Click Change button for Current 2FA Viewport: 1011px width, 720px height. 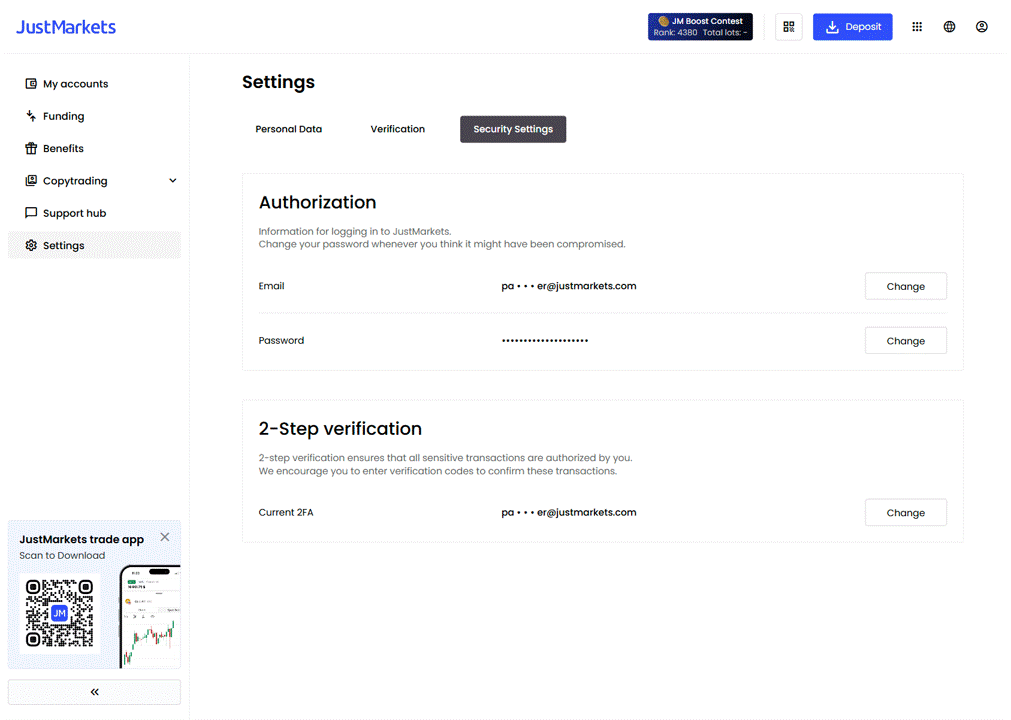tap(905, 512)
